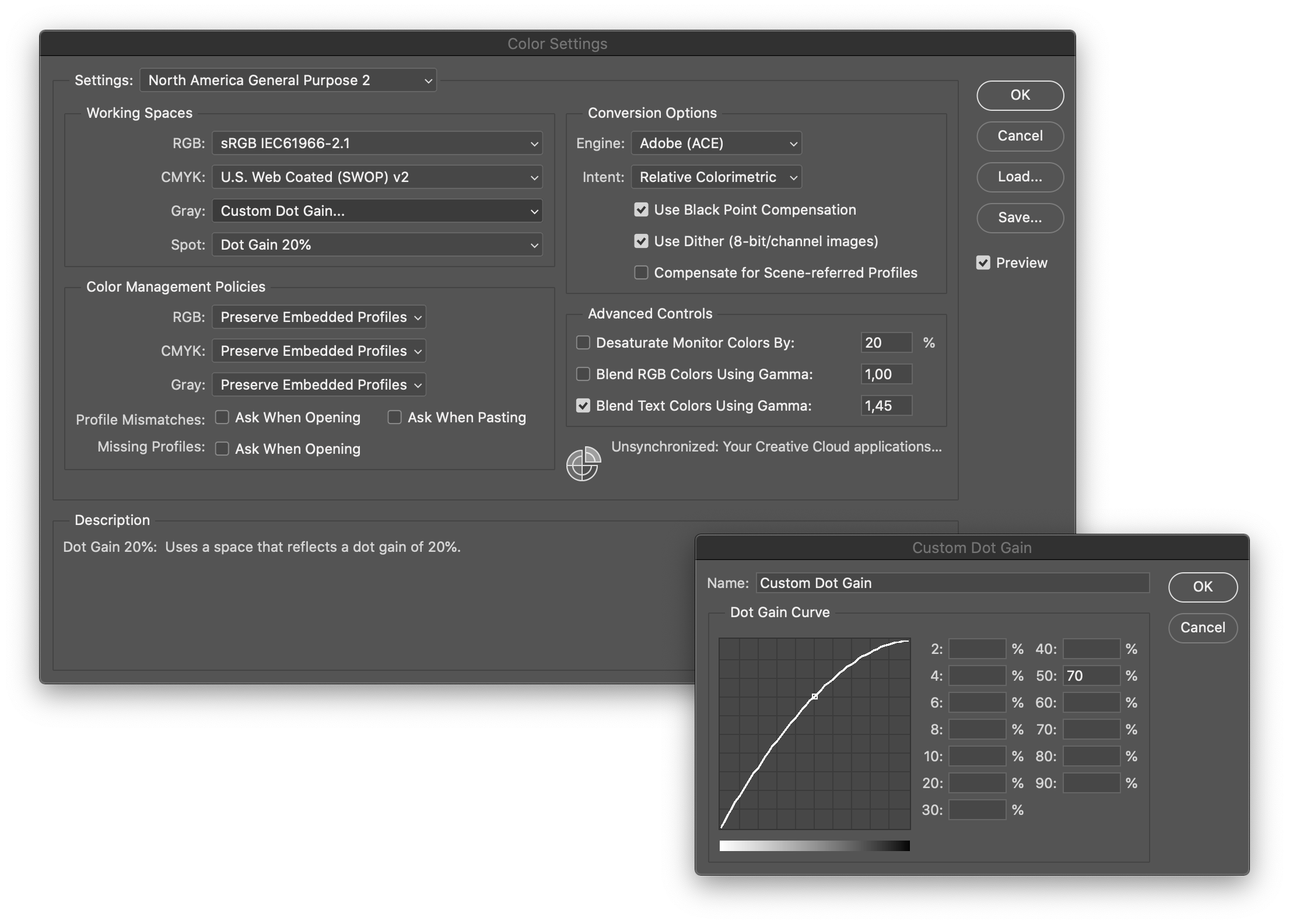This screenshot has width=1289, height=924.
Task: Uncheck Use Dither for 8-bit images
Action: pos(642,241)
